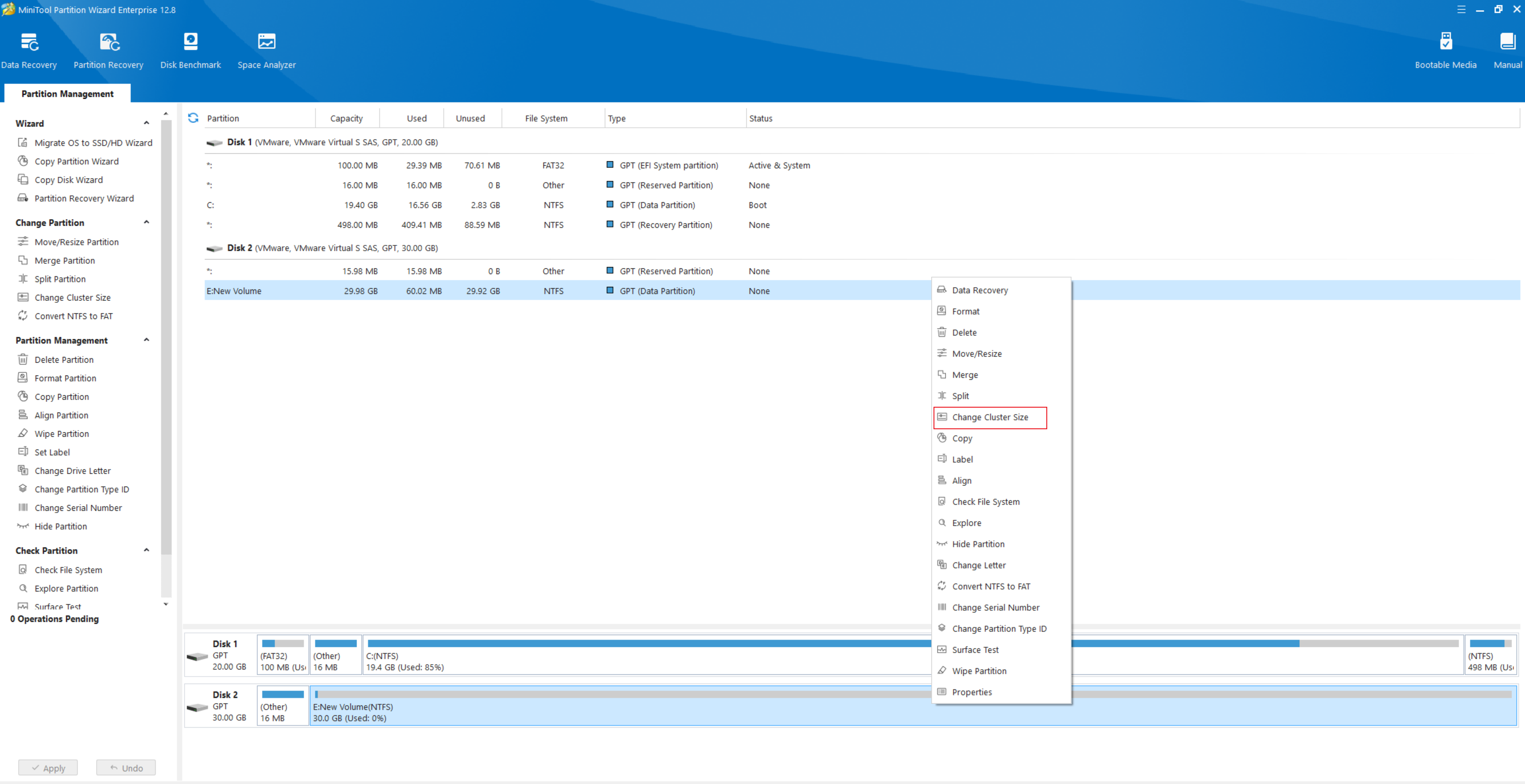Select the FAT32 EFI System partition row
This screenshot has height=784, width=1525.
(862, 165)
